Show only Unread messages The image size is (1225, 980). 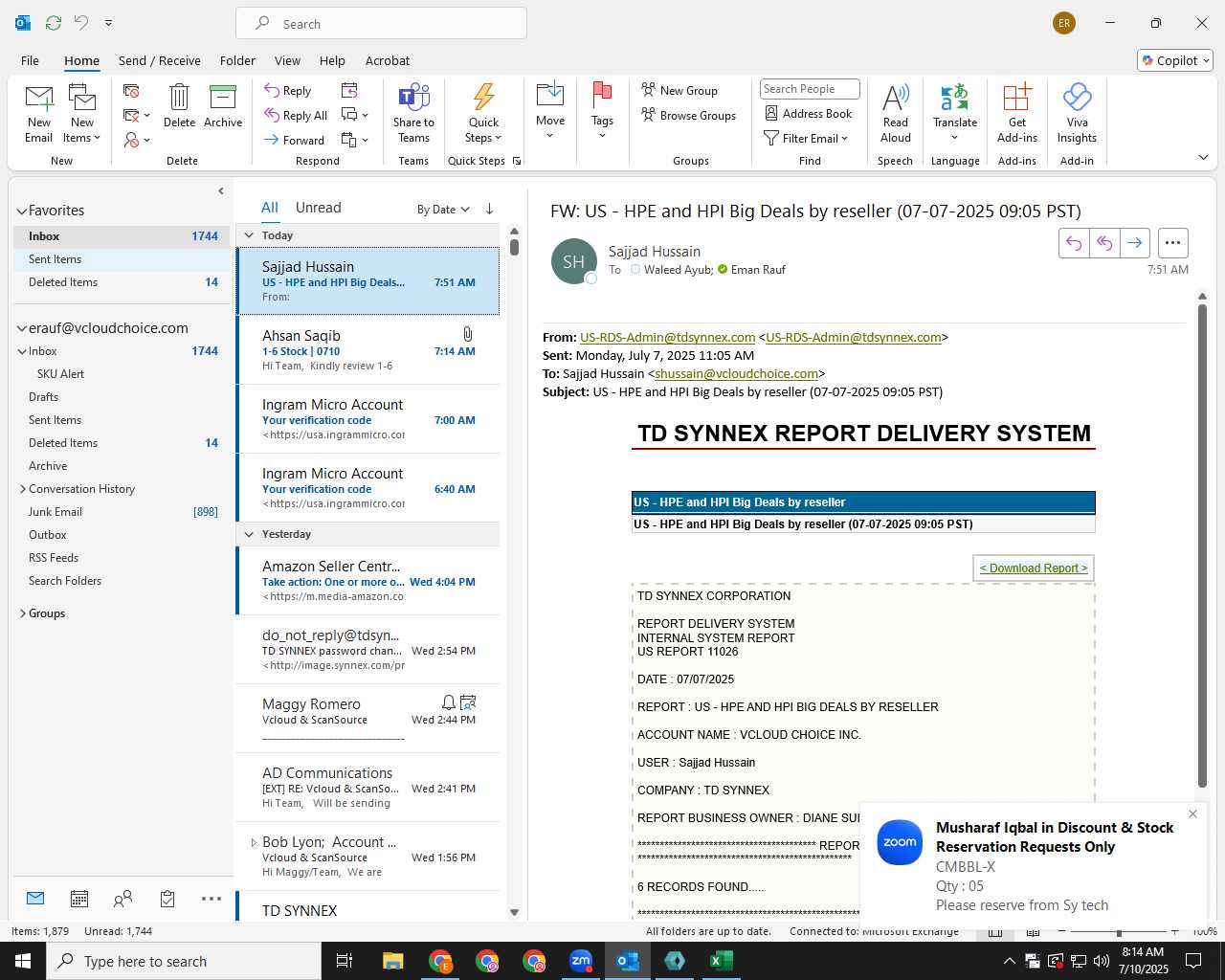(318, 208)
